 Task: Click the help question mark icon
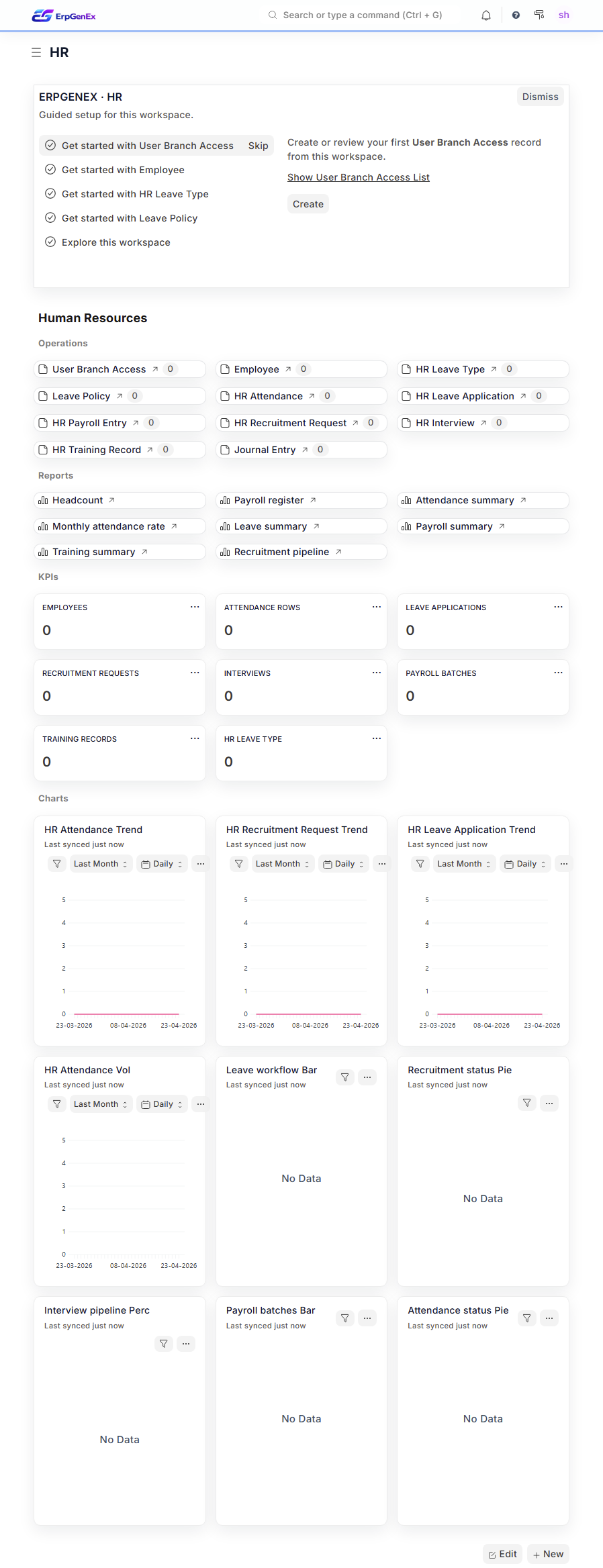click(516, 15)
